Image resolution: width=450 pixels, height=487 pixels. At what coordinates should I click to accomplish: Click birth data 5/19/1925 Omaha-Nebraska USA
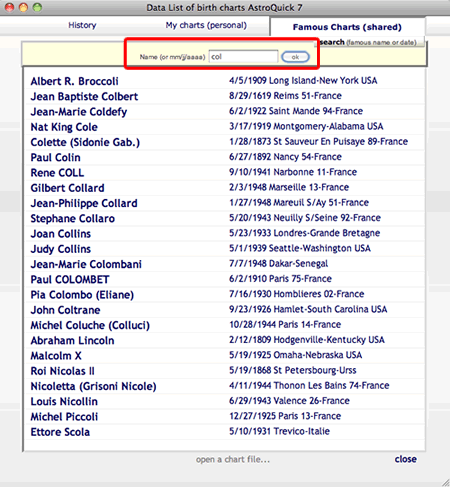coord(295,355)
